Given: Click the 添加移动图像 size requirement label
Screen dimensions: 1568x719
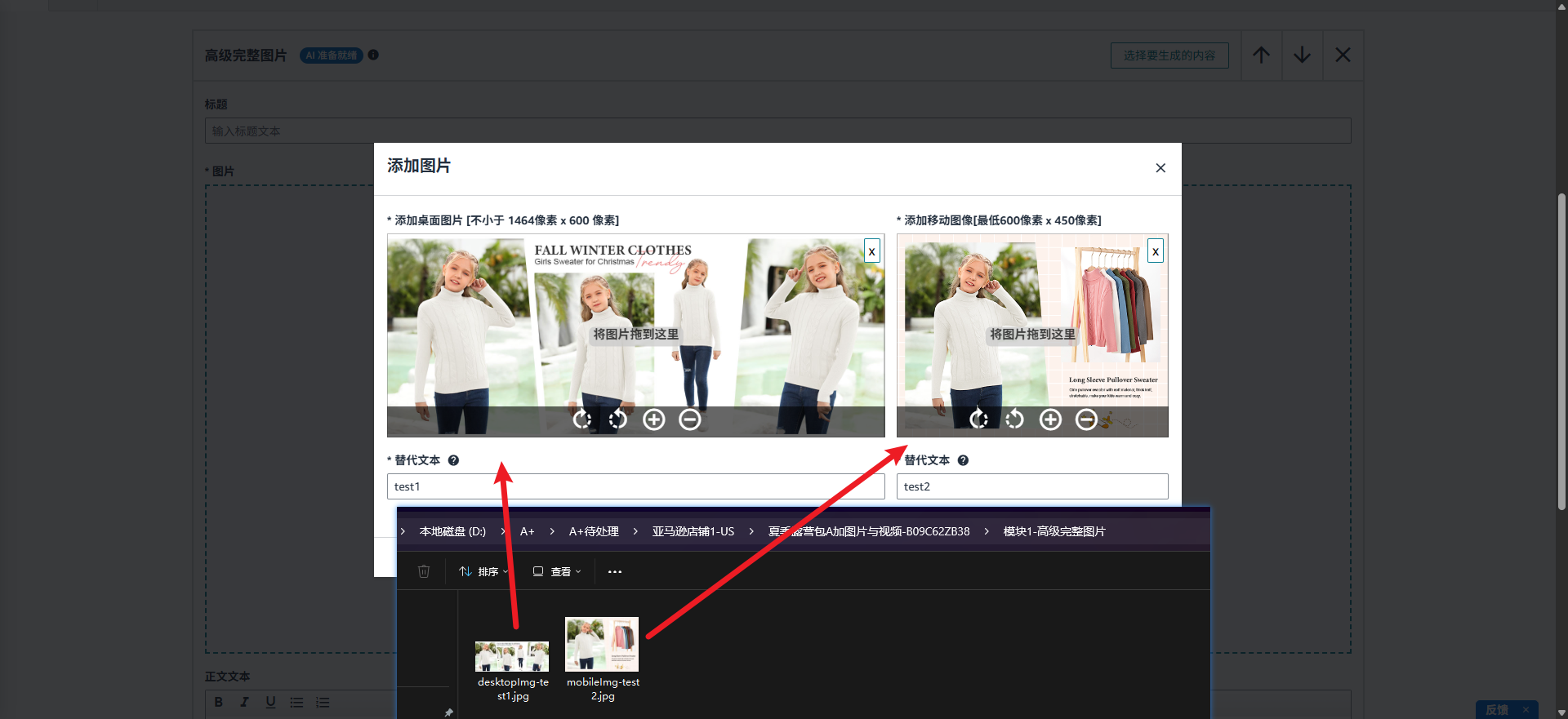Looking at the screenshot, I should (x=999, y=220).
